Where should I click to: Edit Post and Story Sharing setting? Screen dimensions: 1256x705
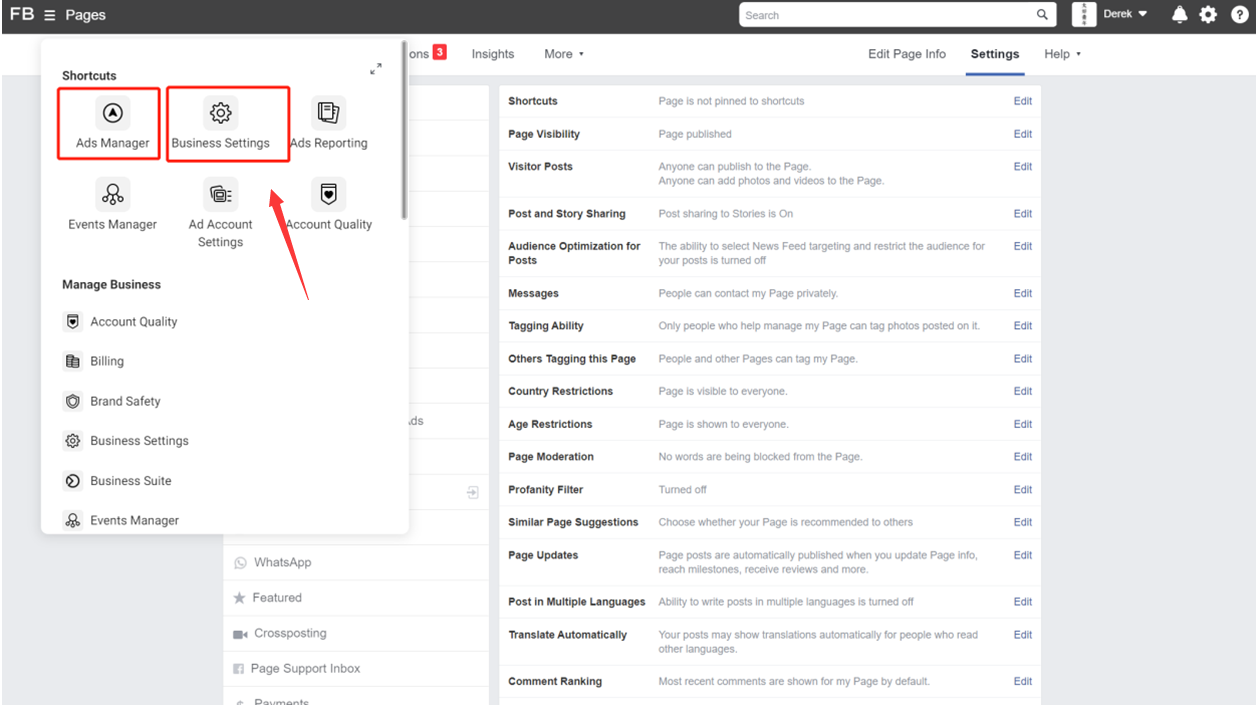click(1023, 214)
